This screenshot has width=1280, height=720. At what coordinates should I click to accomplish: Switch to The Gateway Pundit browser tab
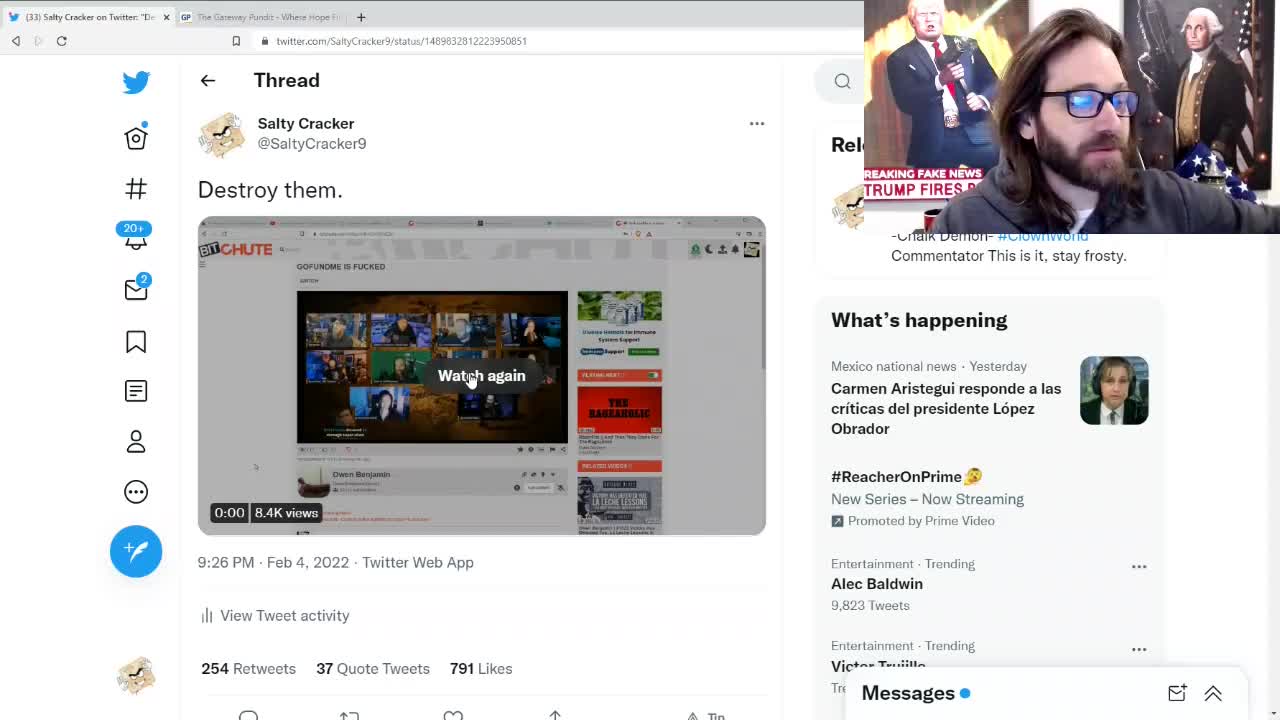[x=262, y=17]
